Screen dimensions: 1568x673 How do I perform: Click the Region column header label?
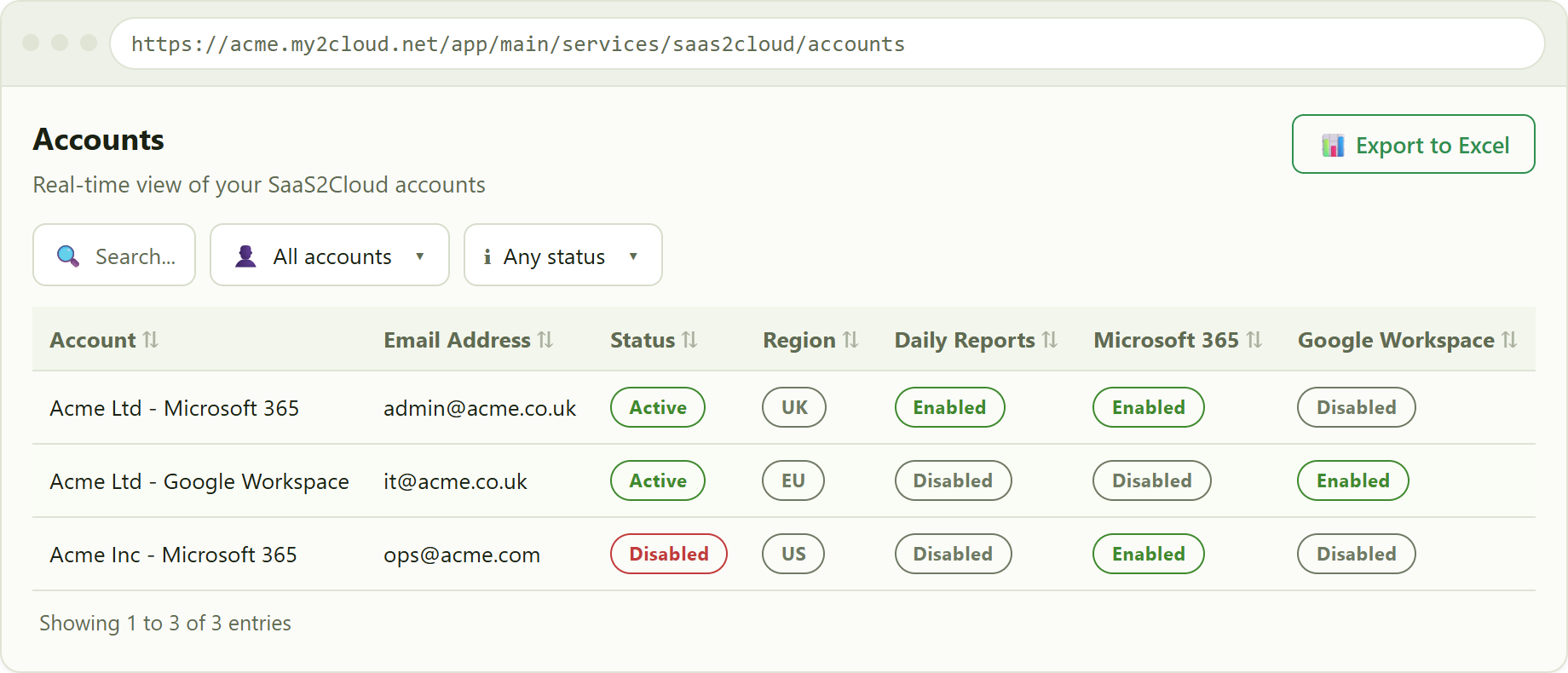pos(799,341)
